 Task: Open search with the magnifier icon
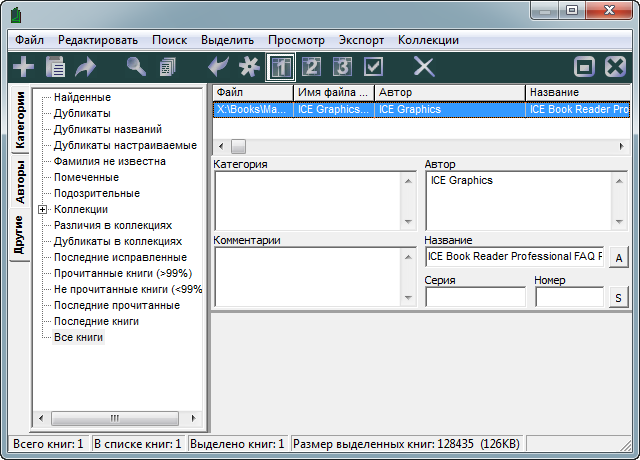136,67
